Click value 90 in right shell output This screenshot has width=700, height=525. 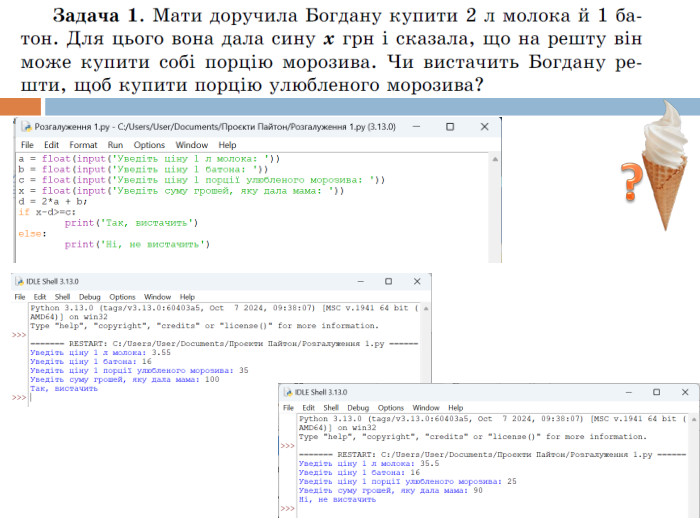[x=478, y=490]
